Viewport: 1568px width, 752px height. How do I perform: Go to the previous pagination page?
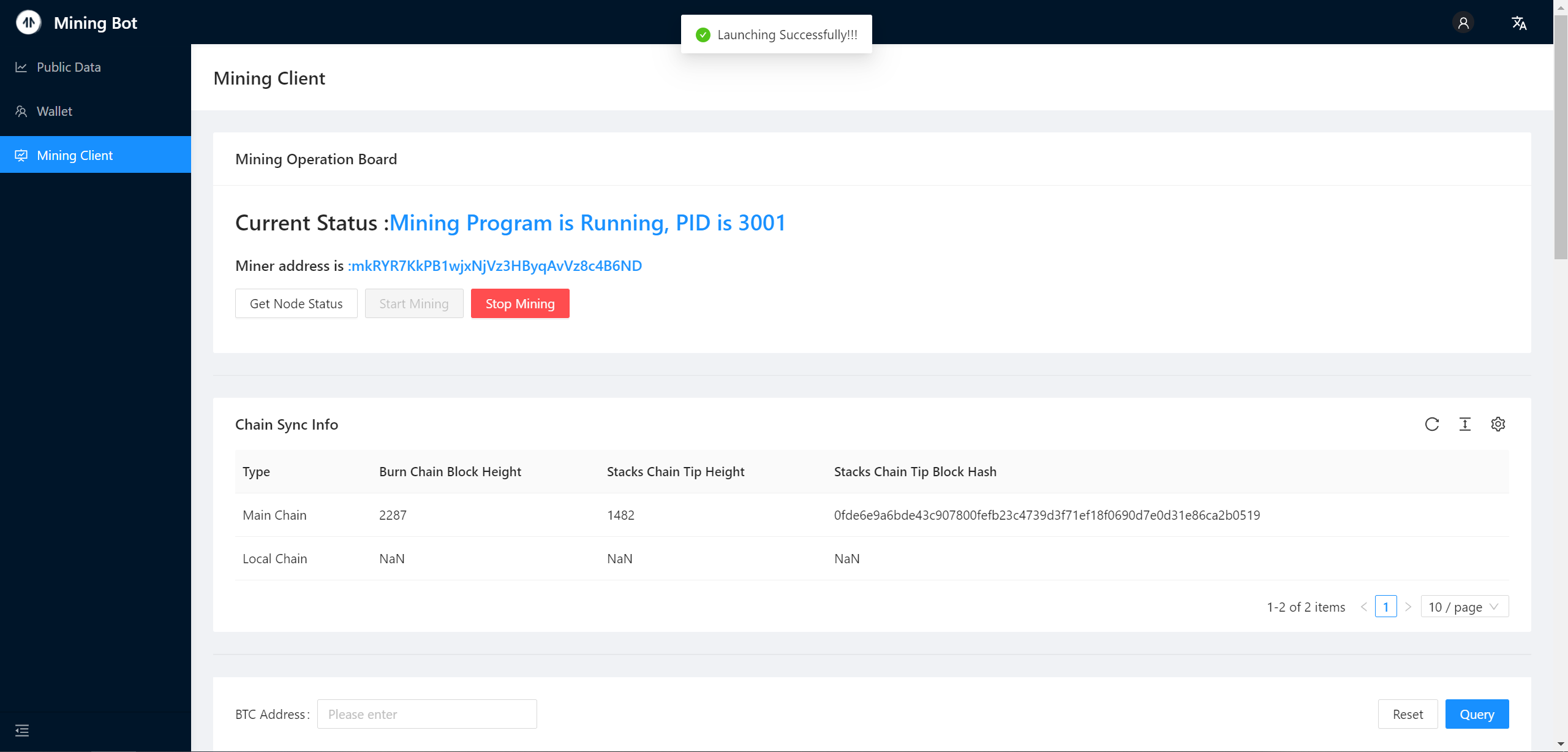(x=1364, y=607)
